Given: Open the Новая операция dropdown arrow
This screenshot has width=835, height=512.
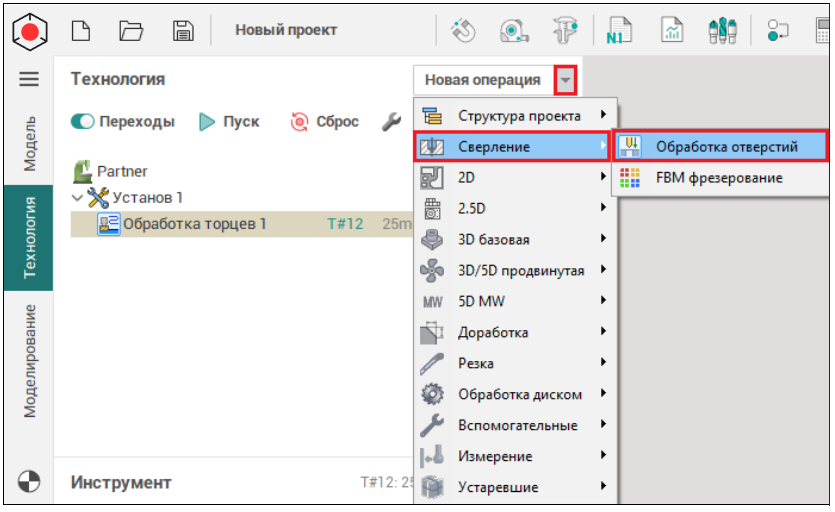Looking at the screenshot, I should coord(567,80).
